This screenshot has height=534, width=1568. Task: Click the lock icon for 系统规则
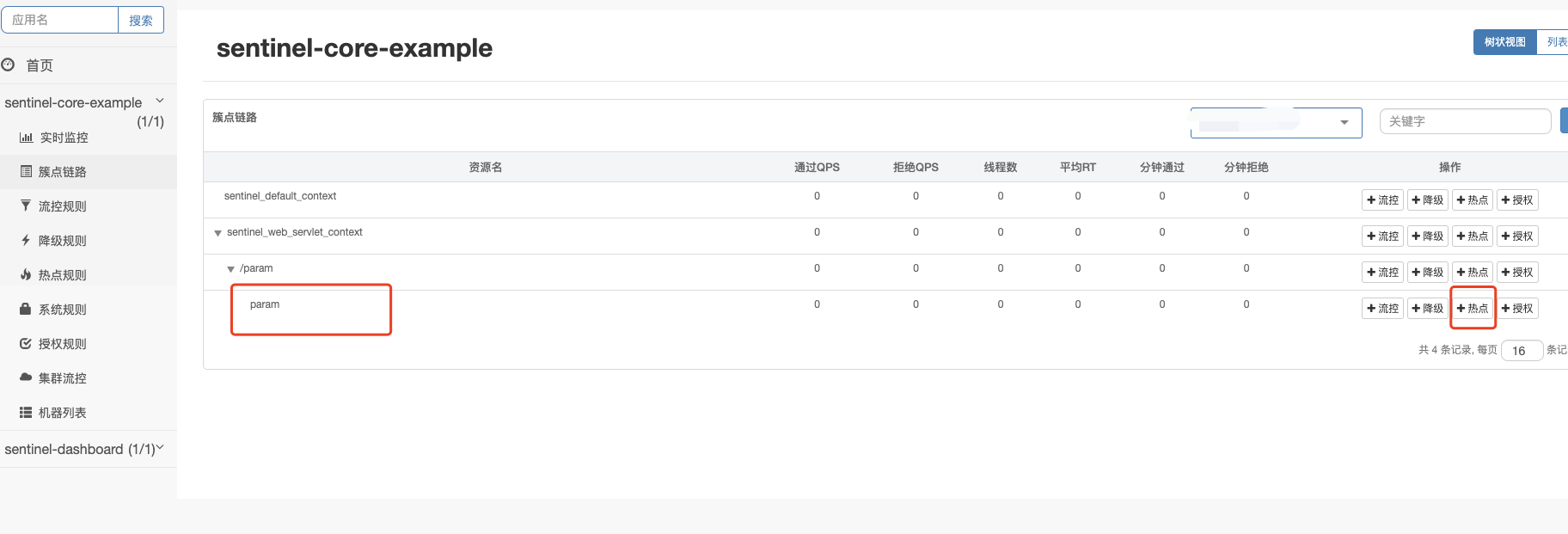coord(26,309)
